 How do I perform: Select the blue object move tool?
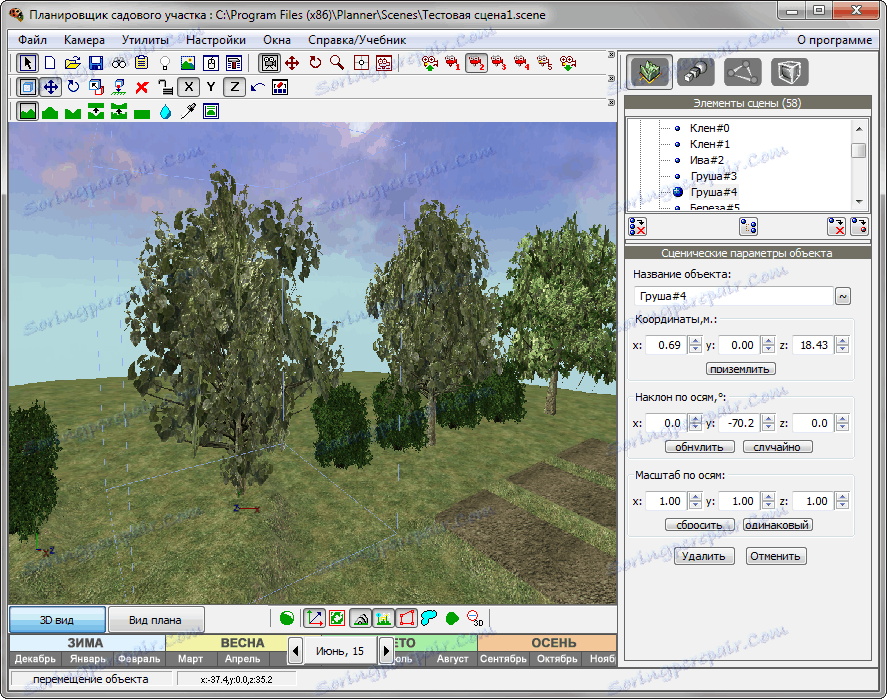(51, 87)
